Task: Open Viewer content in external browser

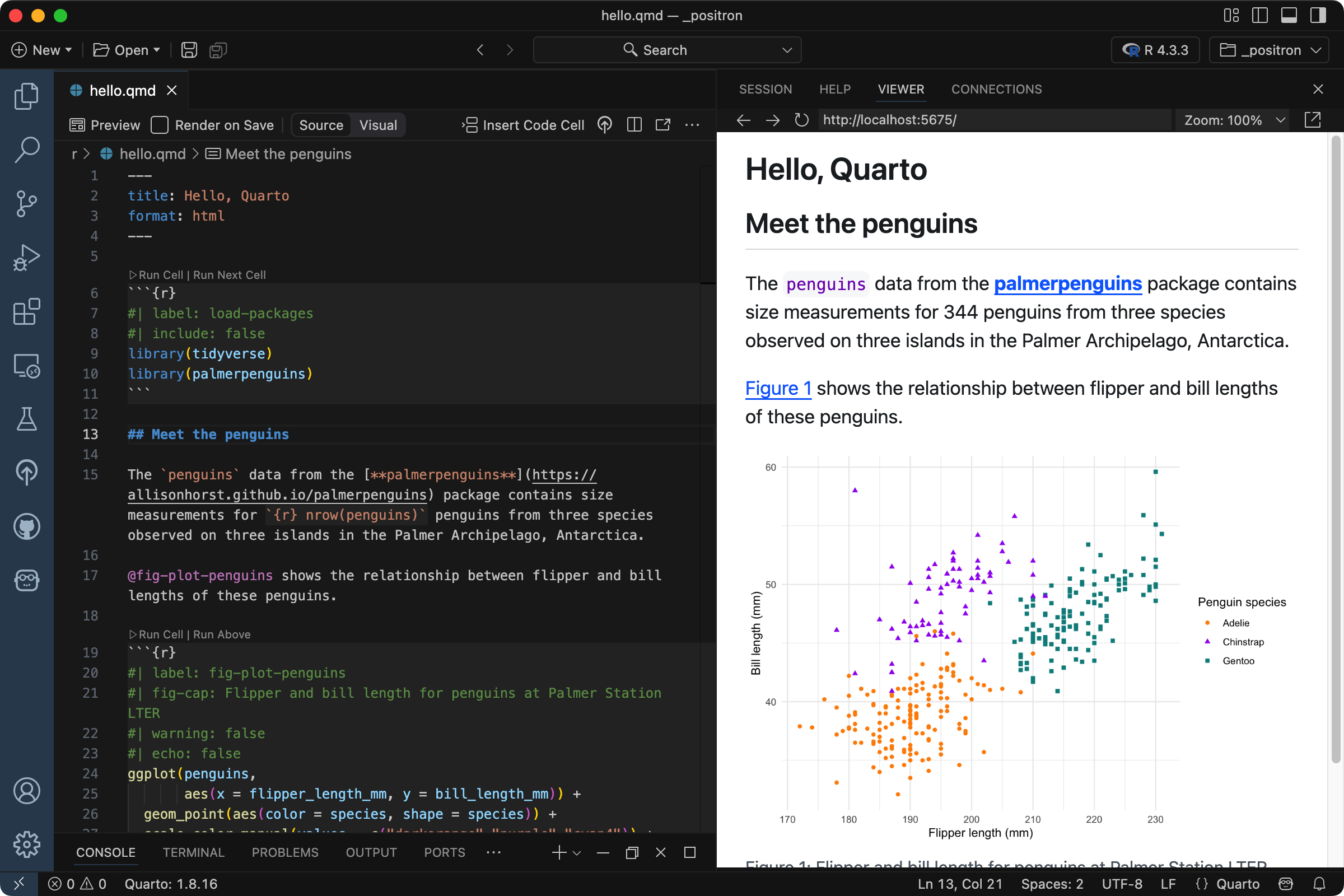Action: 1313,120
